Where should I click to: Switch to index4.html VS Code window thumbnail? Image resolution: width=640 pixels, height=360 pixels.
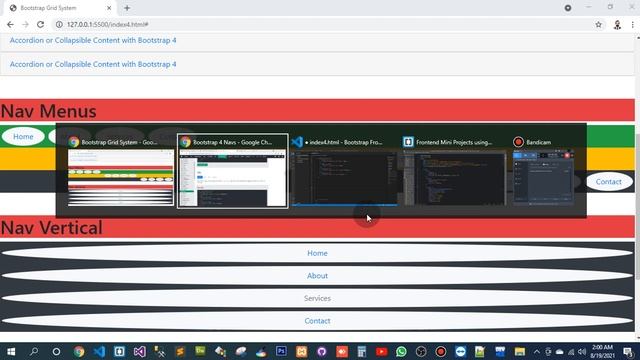point(344,171)
